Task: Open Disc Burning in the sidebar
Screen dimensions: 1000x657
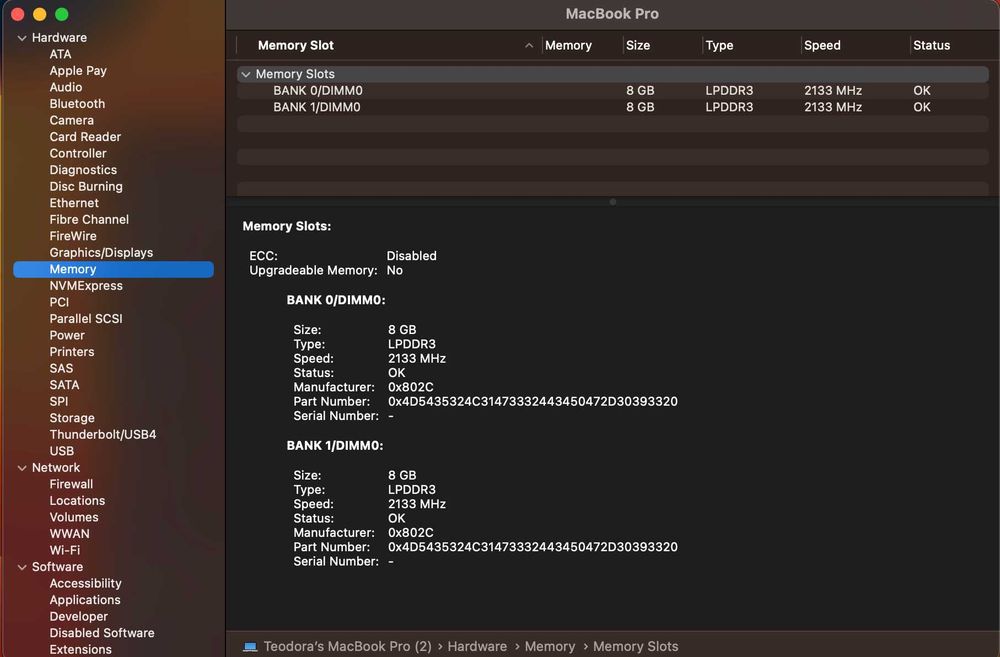Action: click(86, 187)
